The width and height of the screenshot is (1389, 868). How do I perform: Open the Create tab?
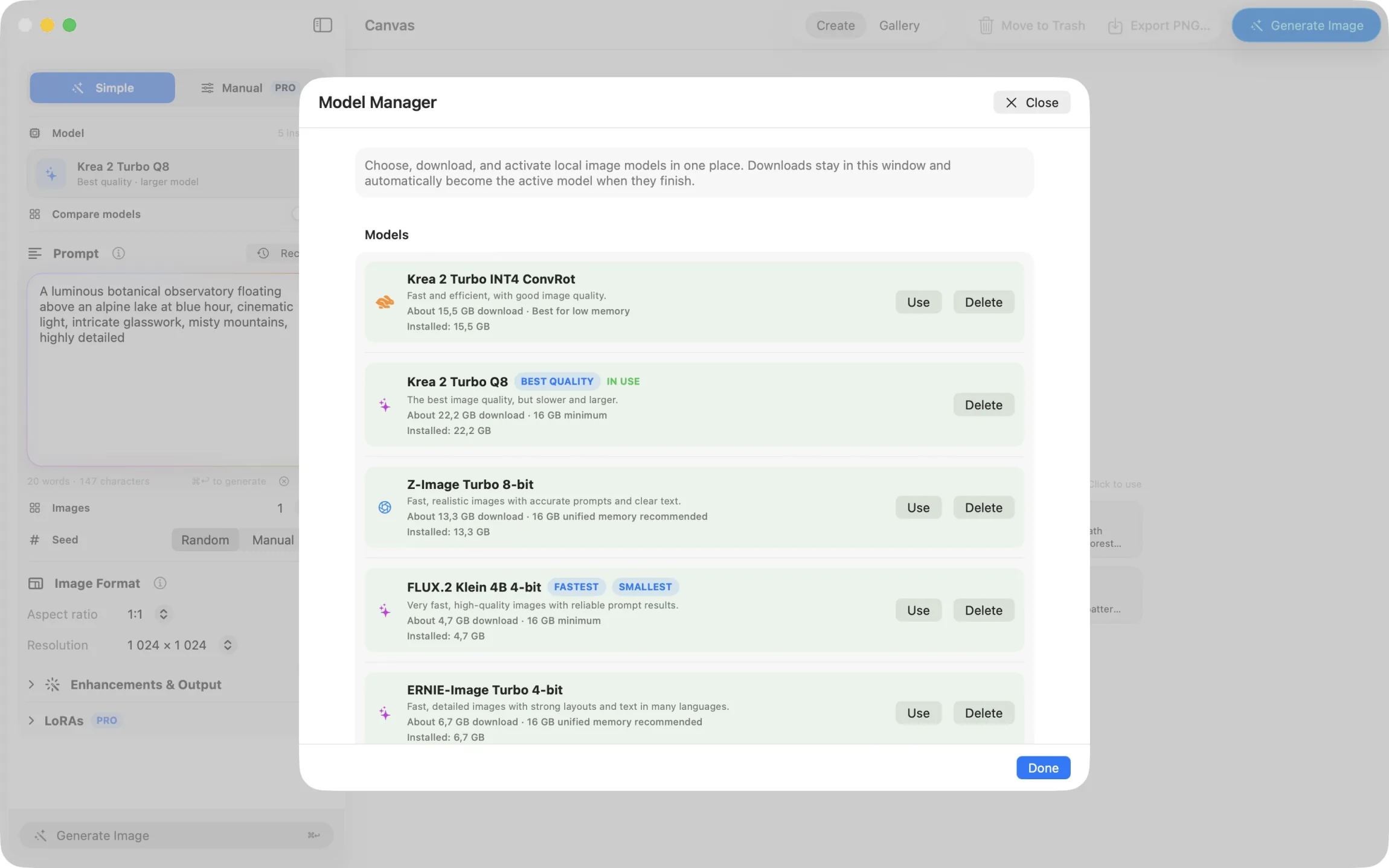pyautogui.click(x=836, y=25)
